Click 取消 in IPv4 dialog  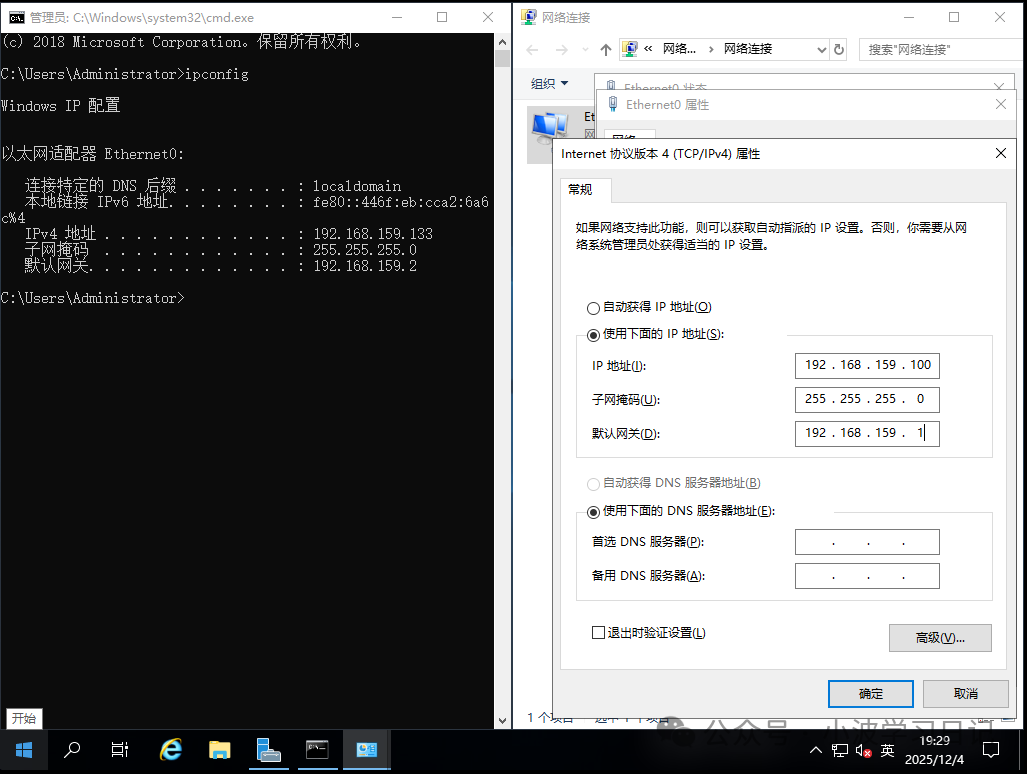[x=965, y=693]
